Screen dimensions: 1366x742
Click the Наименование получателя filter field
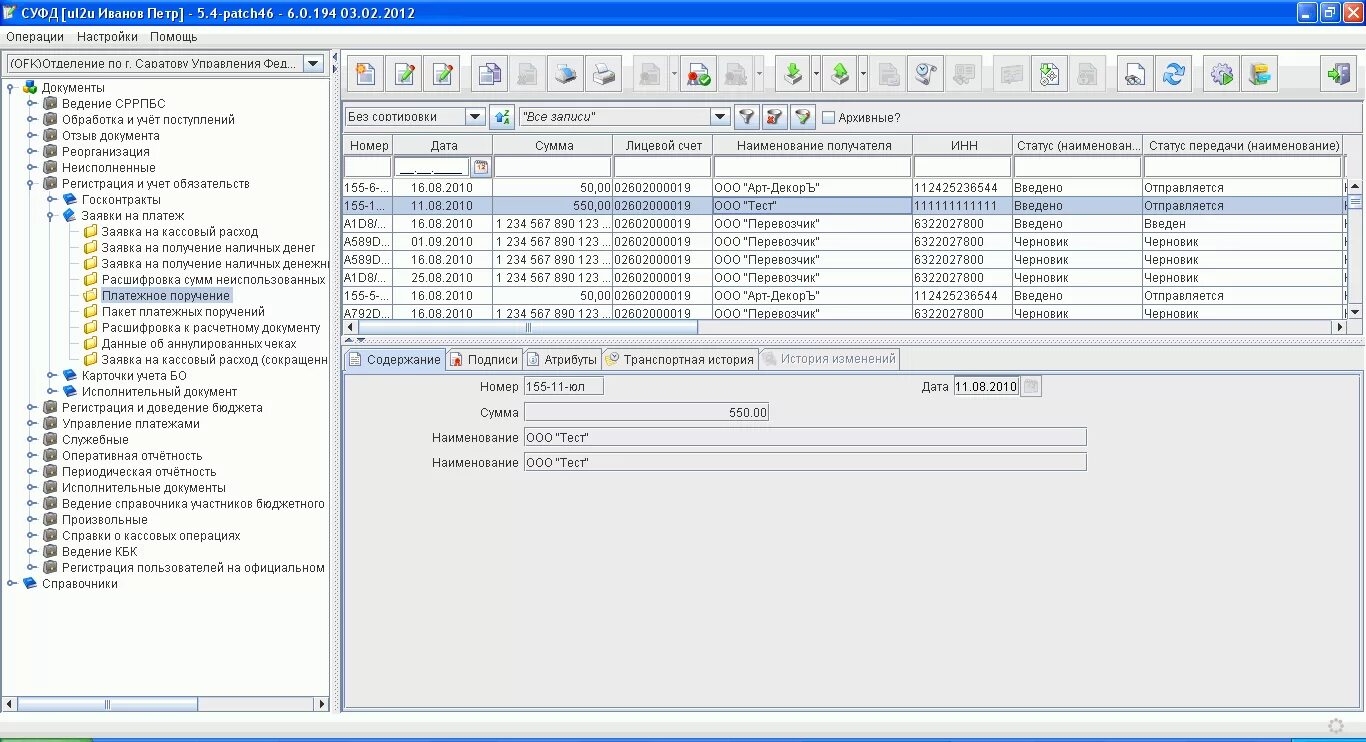point(813,167)
